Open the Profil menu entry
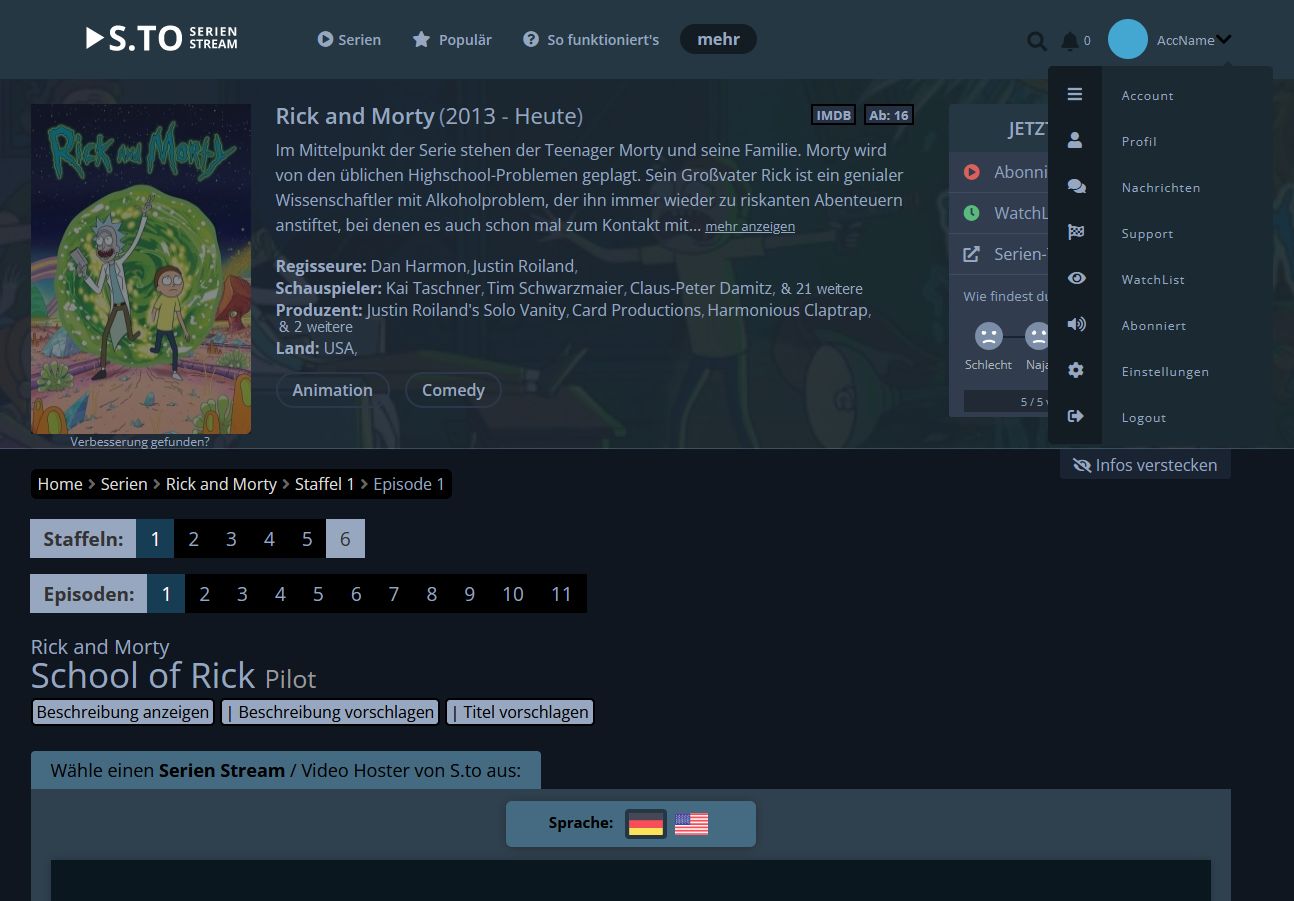Screen dimensions: 1294x901 [x=1139, y=141]
